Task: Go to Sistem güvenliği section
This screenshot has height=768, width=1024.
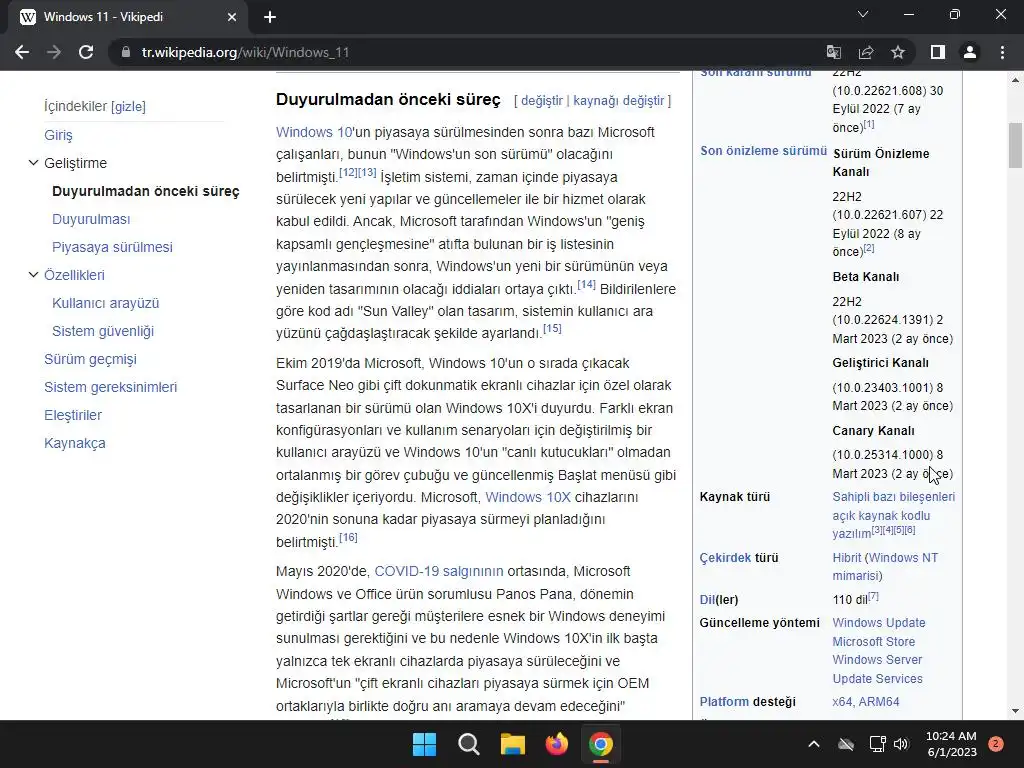Action: pyautogui.click(x=103, y=331)
